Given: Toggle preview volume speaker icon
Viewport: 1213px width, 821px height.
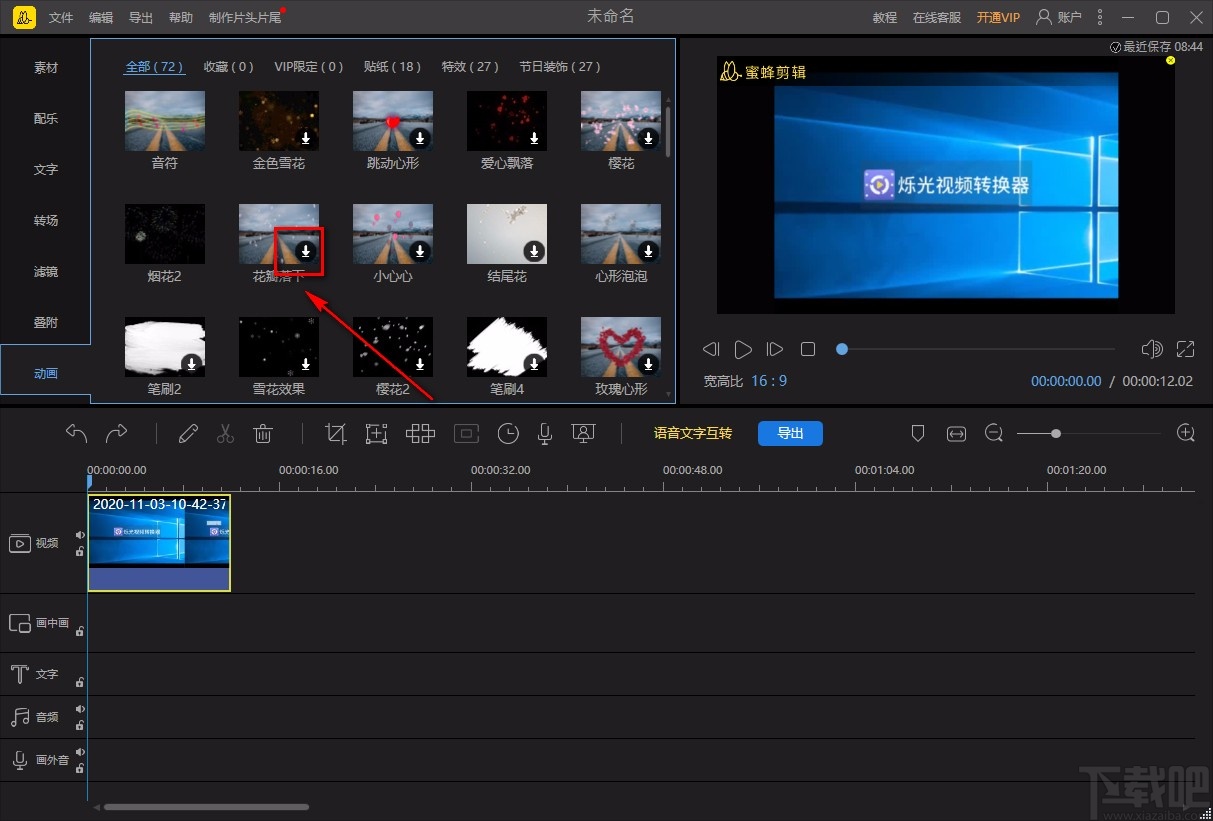Looking at the screenshot, I should coord(1152,349).
